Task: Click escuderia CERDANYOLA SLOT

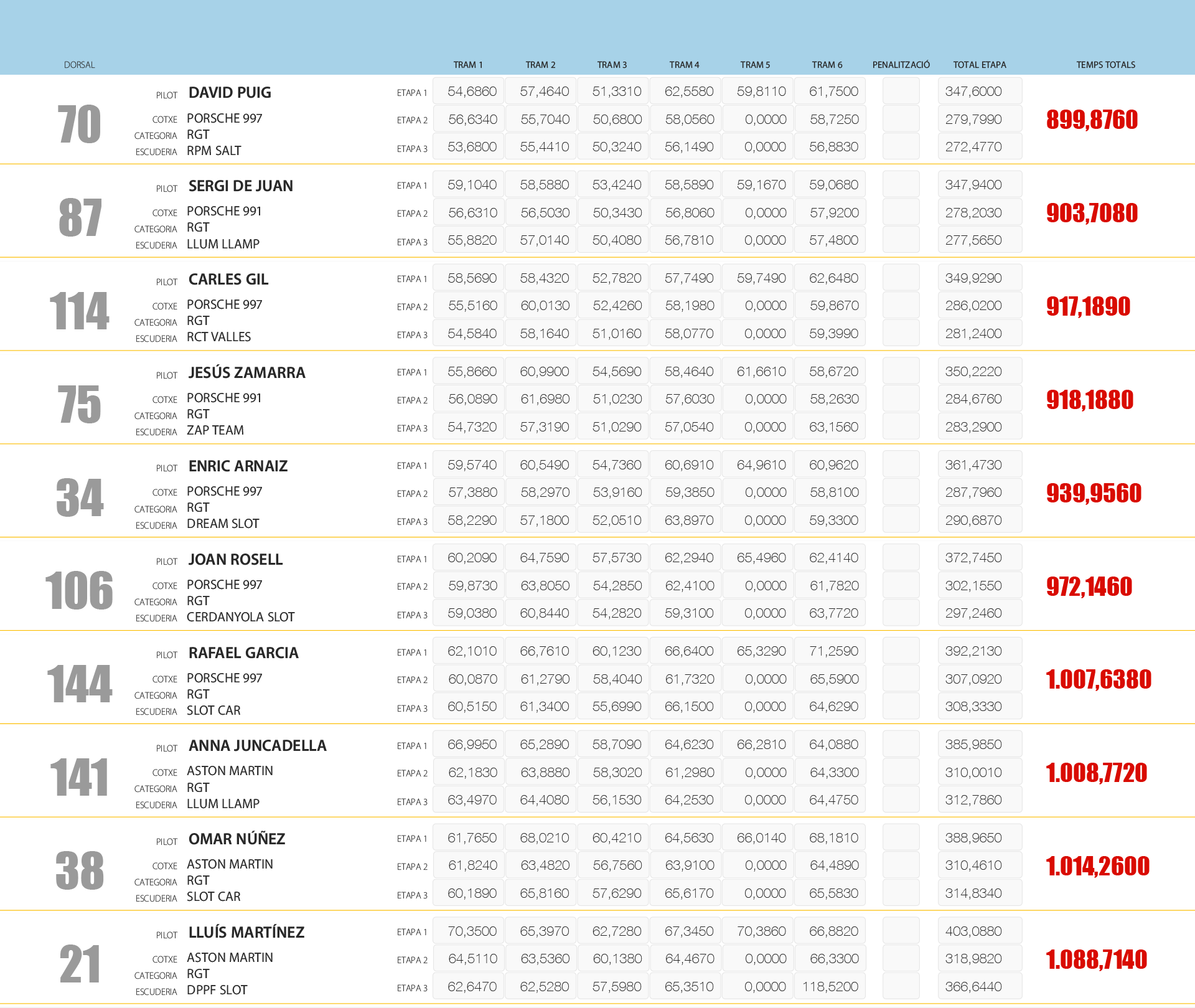Action: pos(240,617)
